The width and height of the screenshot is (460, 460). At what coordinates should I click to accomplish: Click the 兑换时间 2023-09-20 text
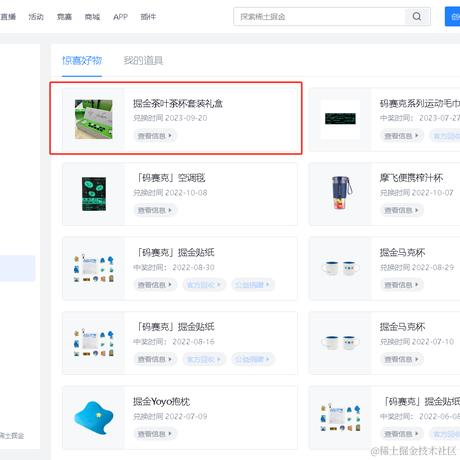170,118
